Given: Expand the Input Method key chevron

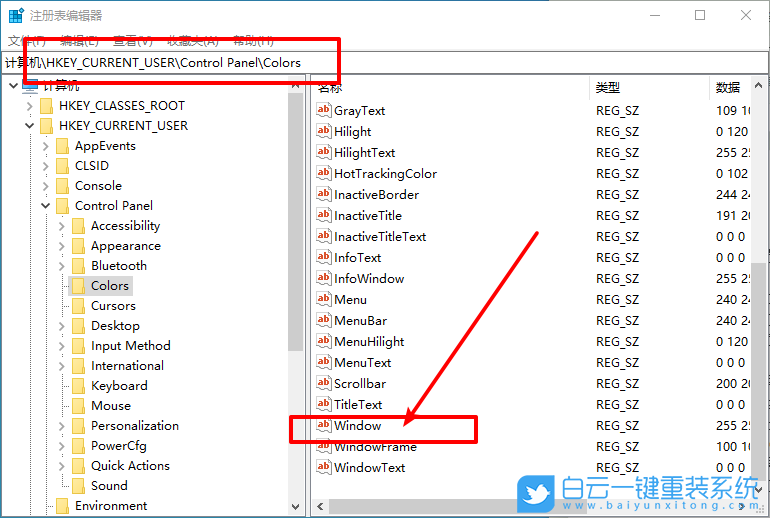Looking at the screenshot, I should point(62,346).
